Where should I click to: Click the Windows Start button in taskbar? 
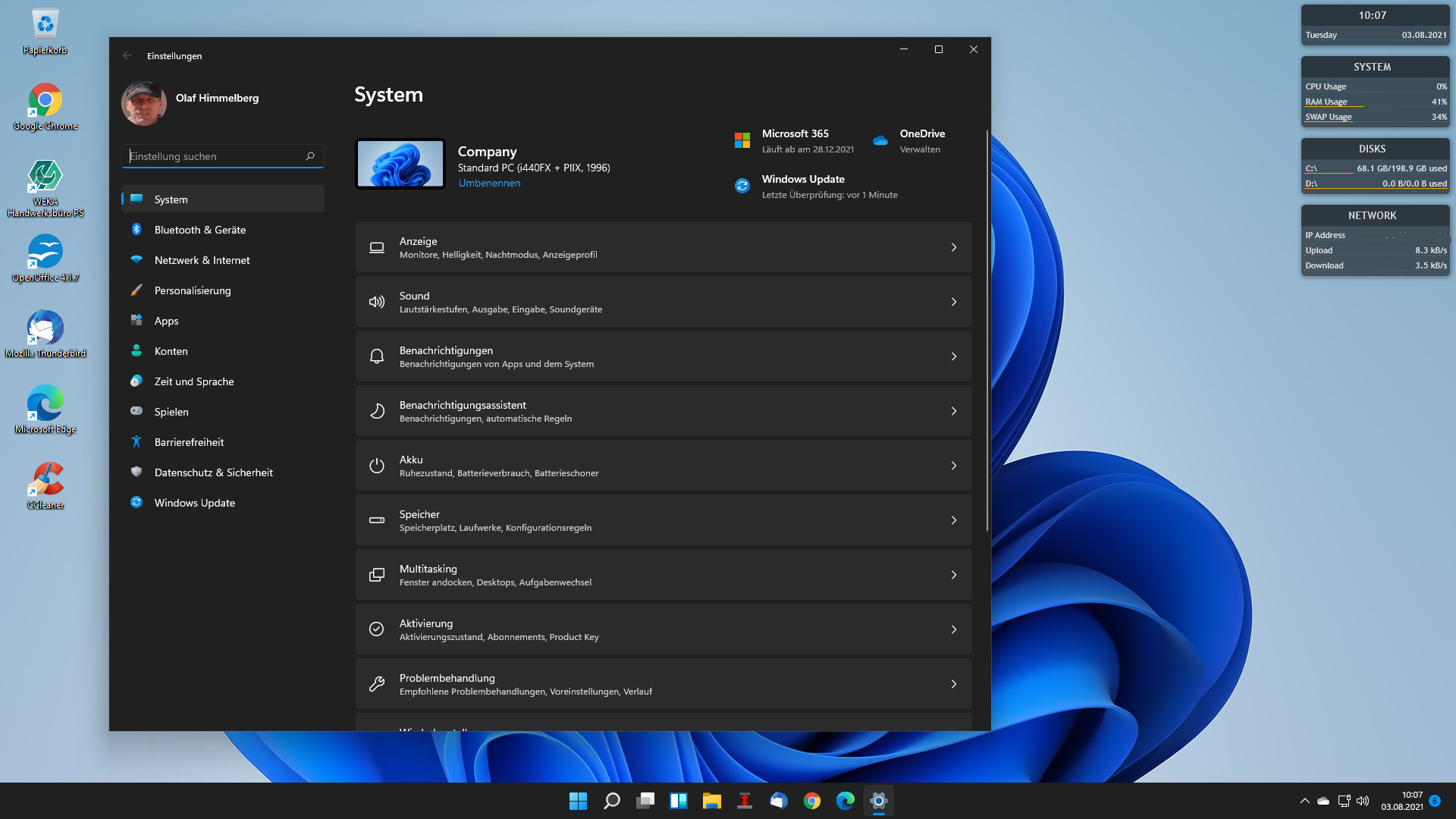click(578, 801)
